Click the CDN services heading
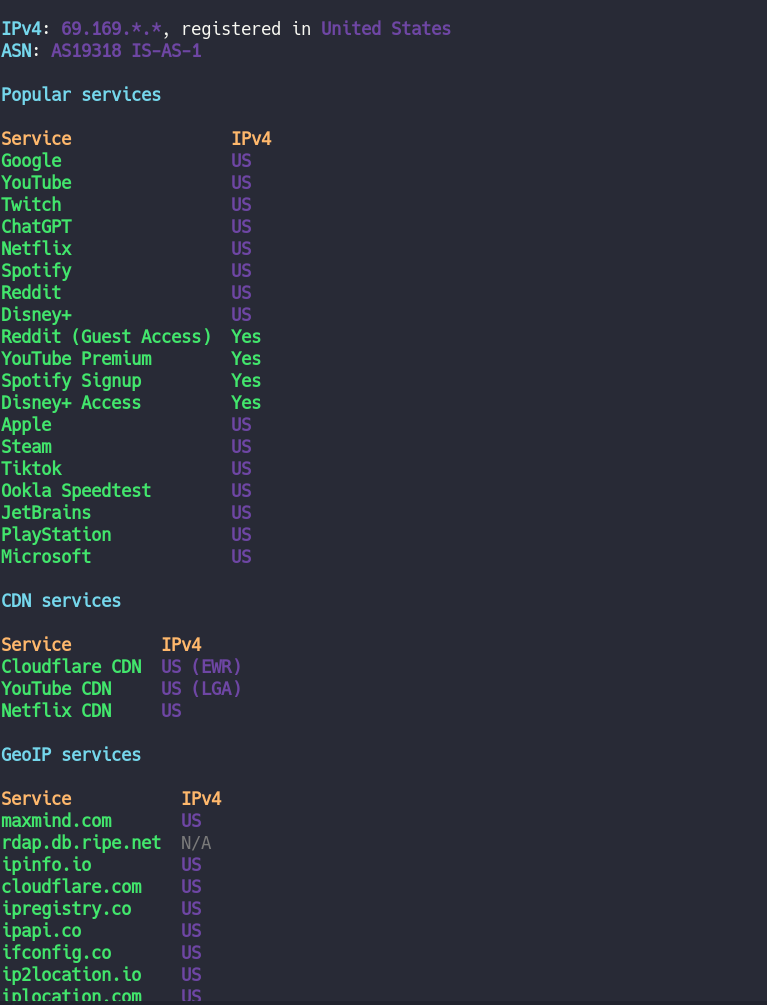Viewport: 767px width, 1005px height. (61, 601)
